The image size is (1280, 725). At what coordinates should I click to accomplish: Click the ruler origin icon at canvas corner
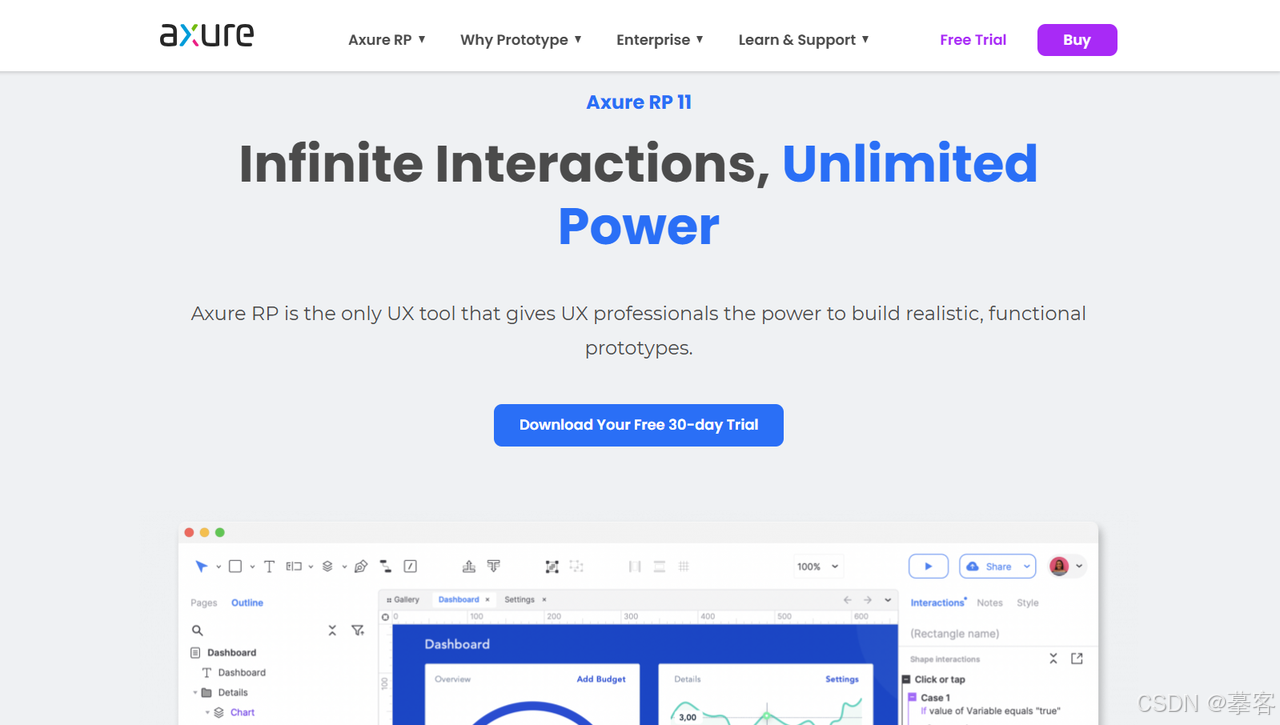[x=385, y=617]
